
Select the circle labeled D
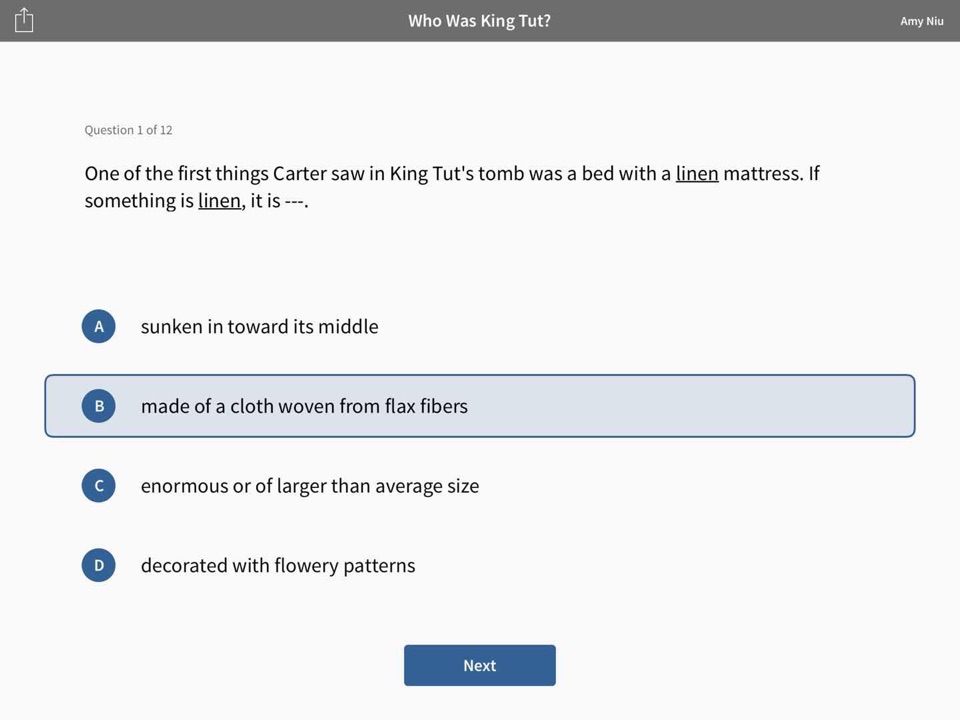tap(99, 565)
